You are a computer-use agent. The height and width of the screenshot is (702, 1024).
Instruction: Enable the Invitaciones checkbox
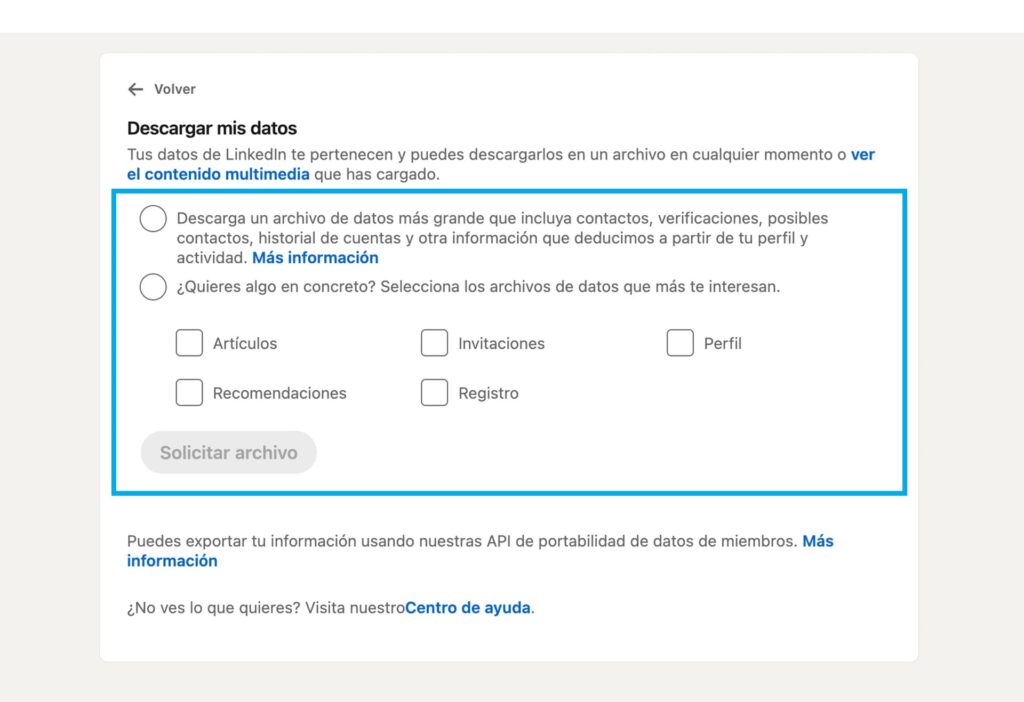click(434, 343)
